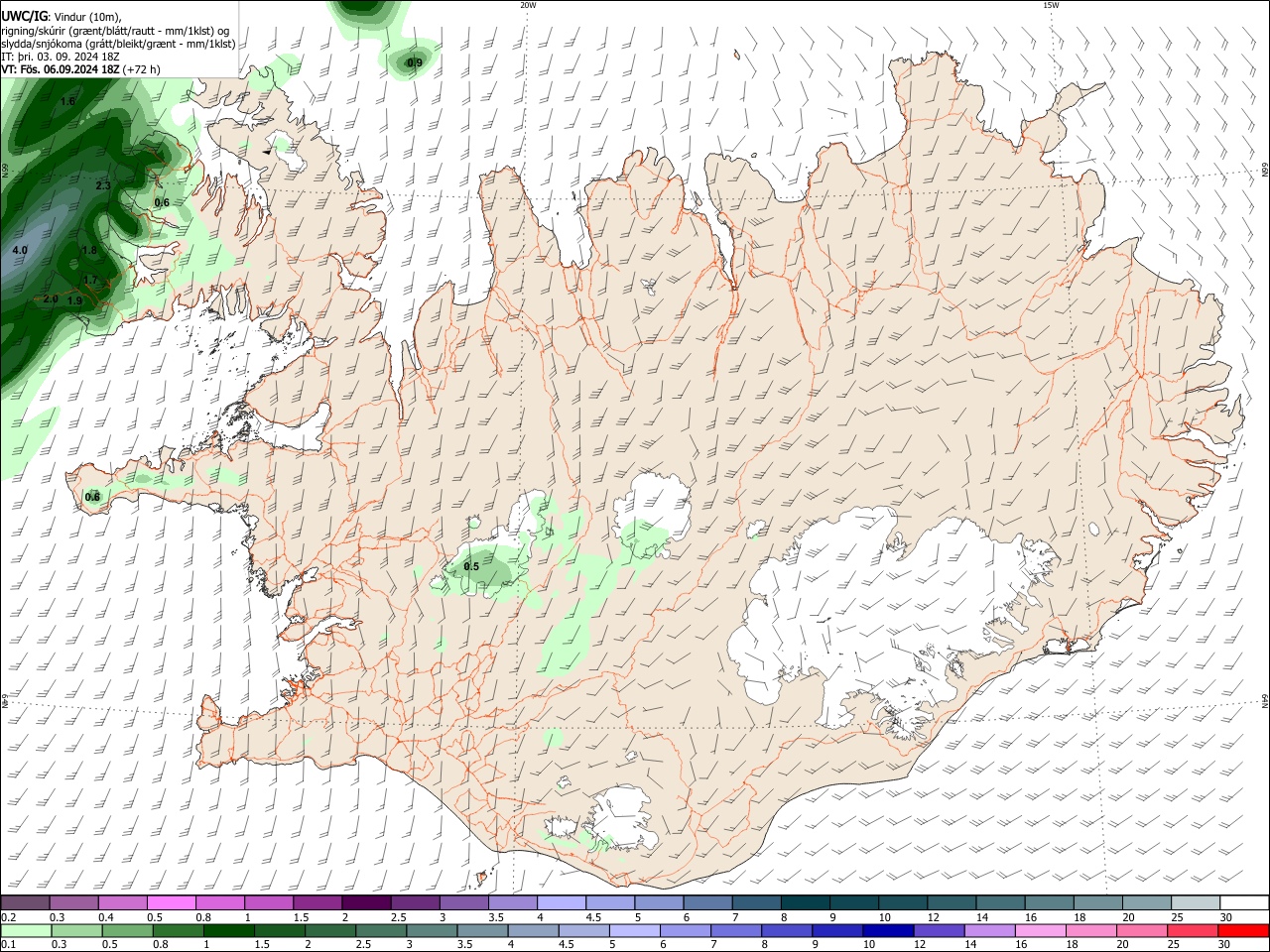Pick the pale green 0.1 swatch in rain legend
The width and height of the screenshot is (1270, 952).
[x=26, y=930]
